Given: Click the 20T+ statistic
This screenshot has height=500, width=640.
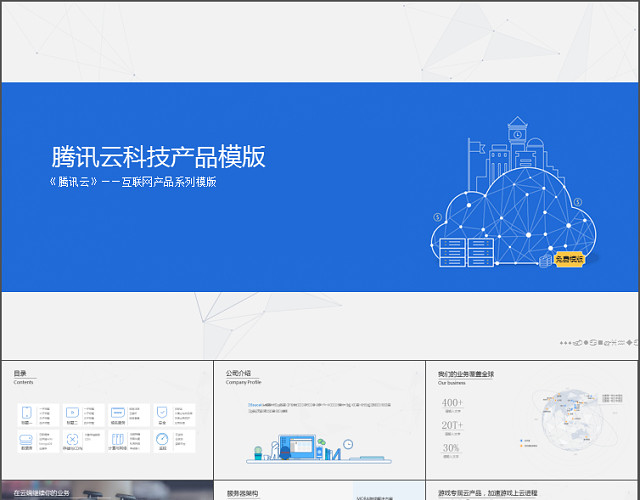Looking at the screenshot, I should click(452, 425).
